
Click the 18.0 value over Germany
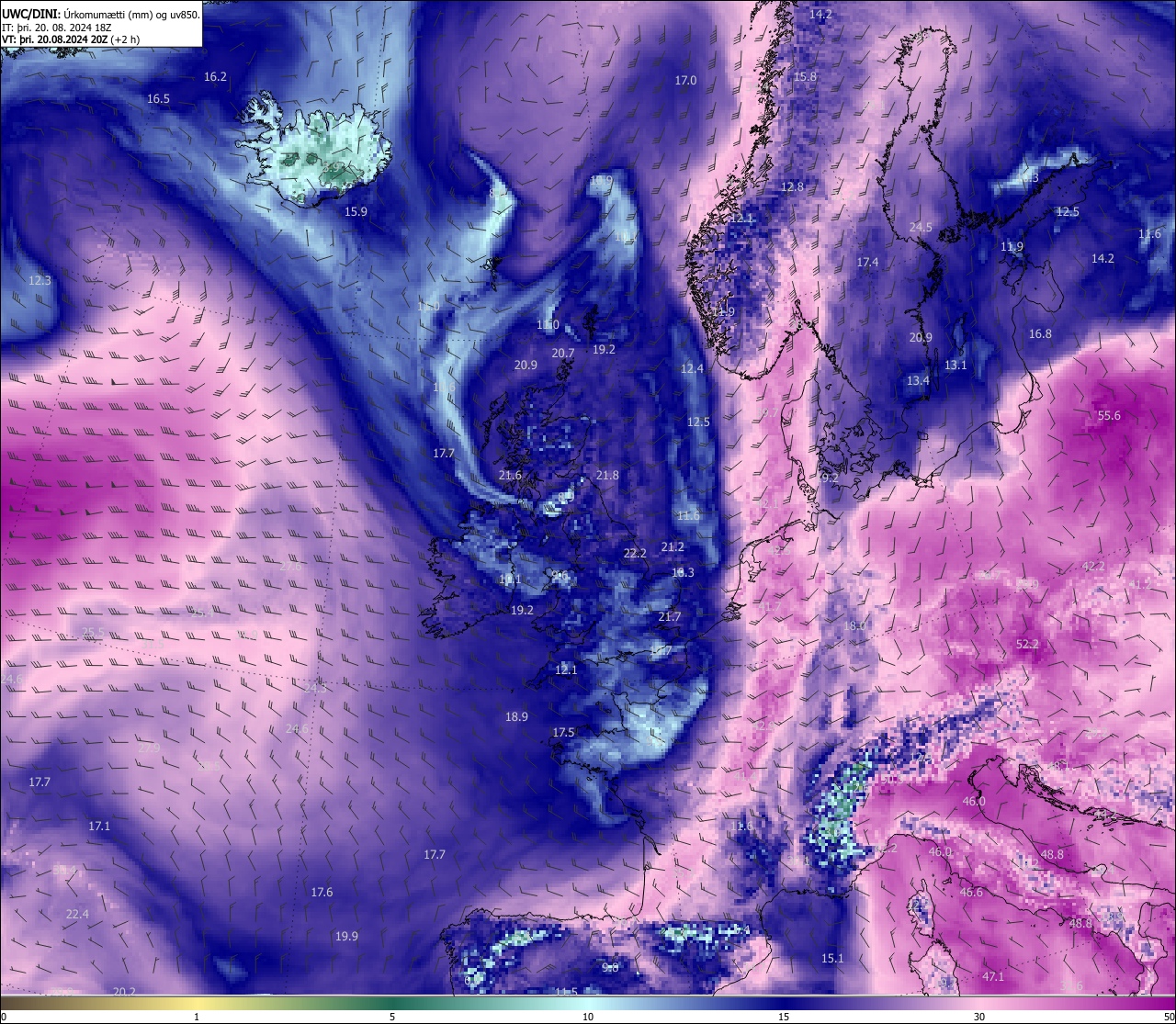(854, 626)
